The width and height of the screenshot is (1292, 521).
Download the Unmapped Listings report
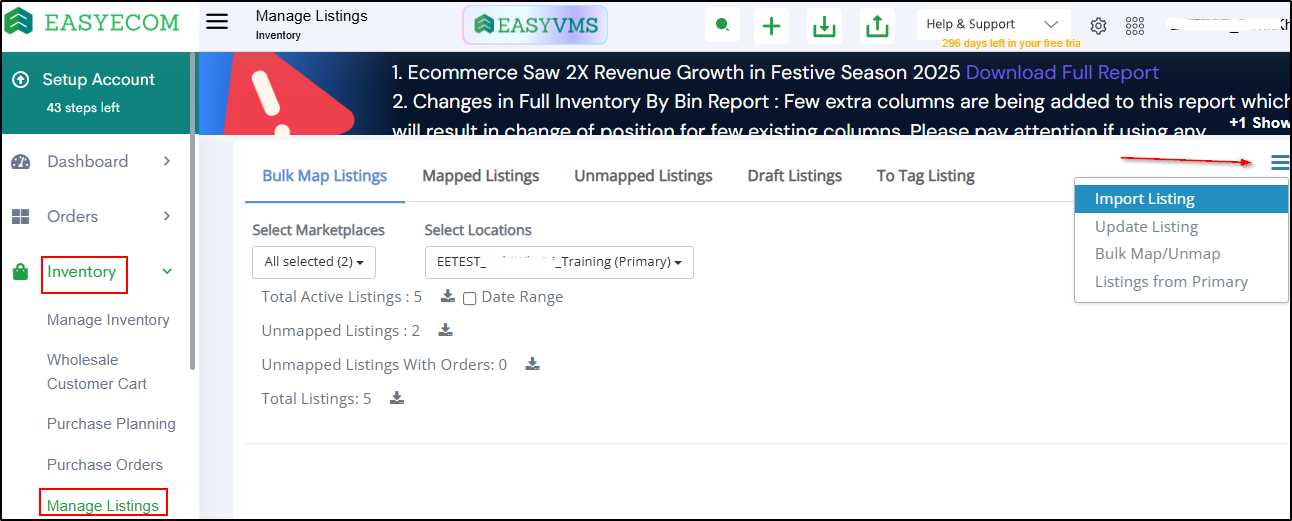pos(445,331)
